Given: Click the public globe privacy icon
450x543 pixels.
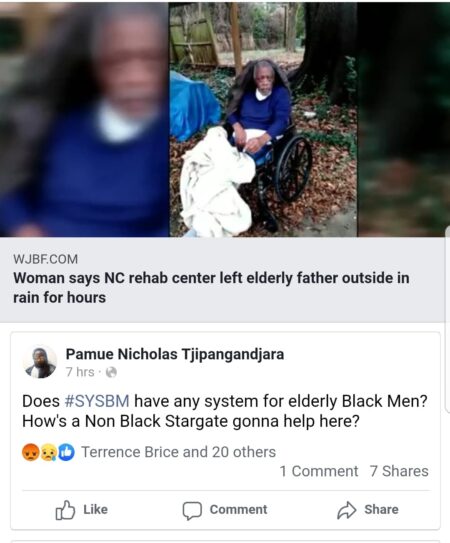Looking at the screenshot, I should tap(111, 372).
